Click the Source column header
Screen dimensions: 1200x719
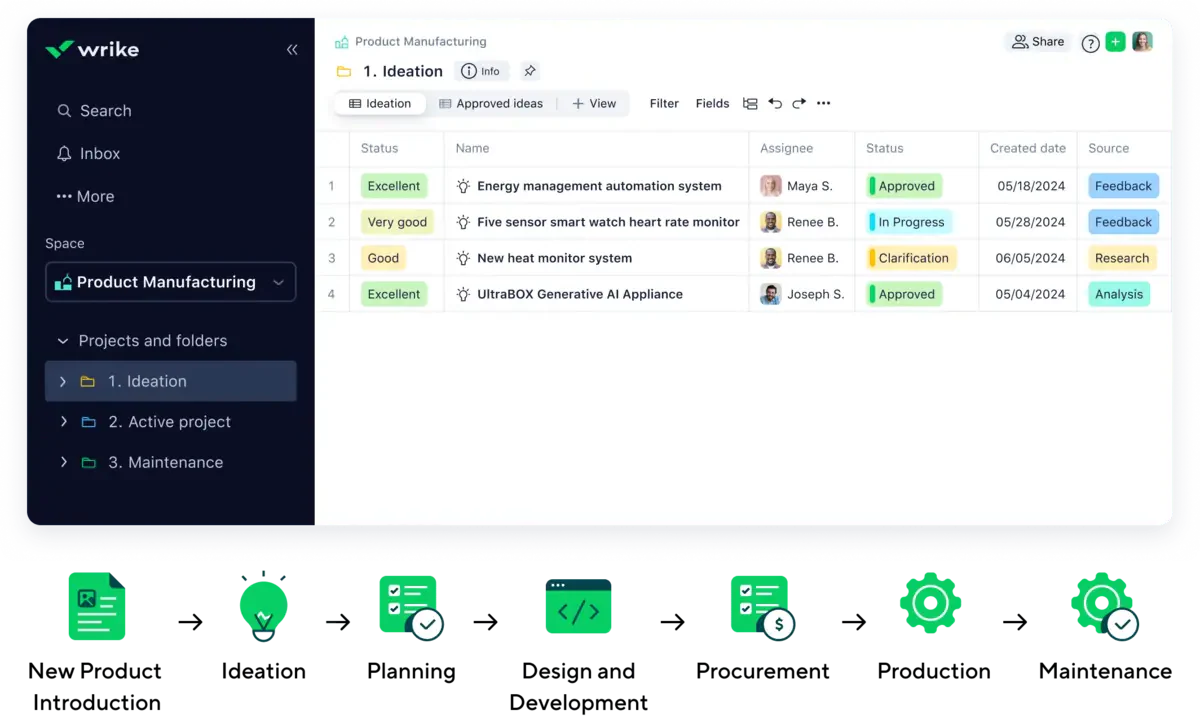point(1108,148)
